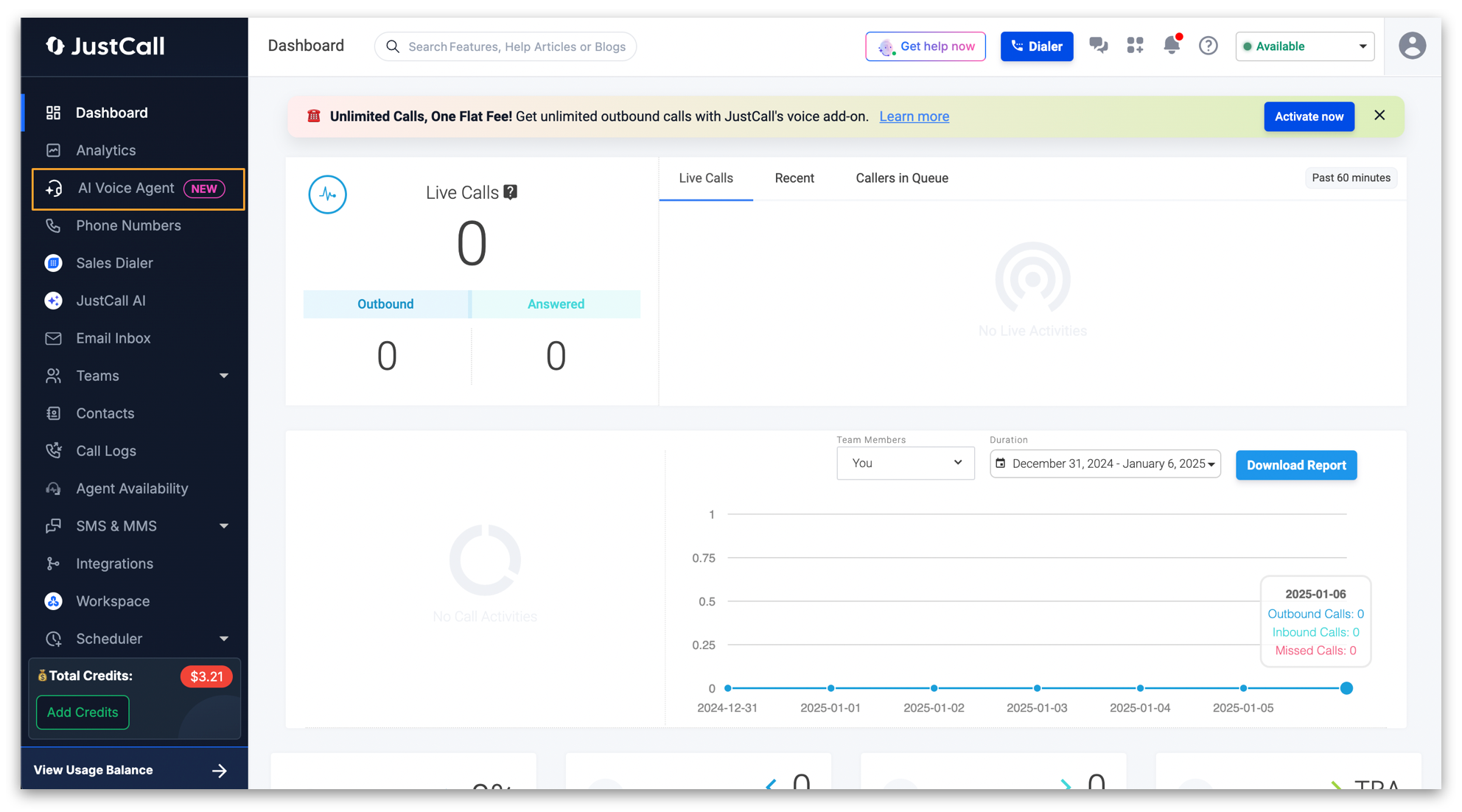The height and width of the screenshot is (812, 1462).
Task: Select the Answered live calls filter
Action: [x=556, y=304]
